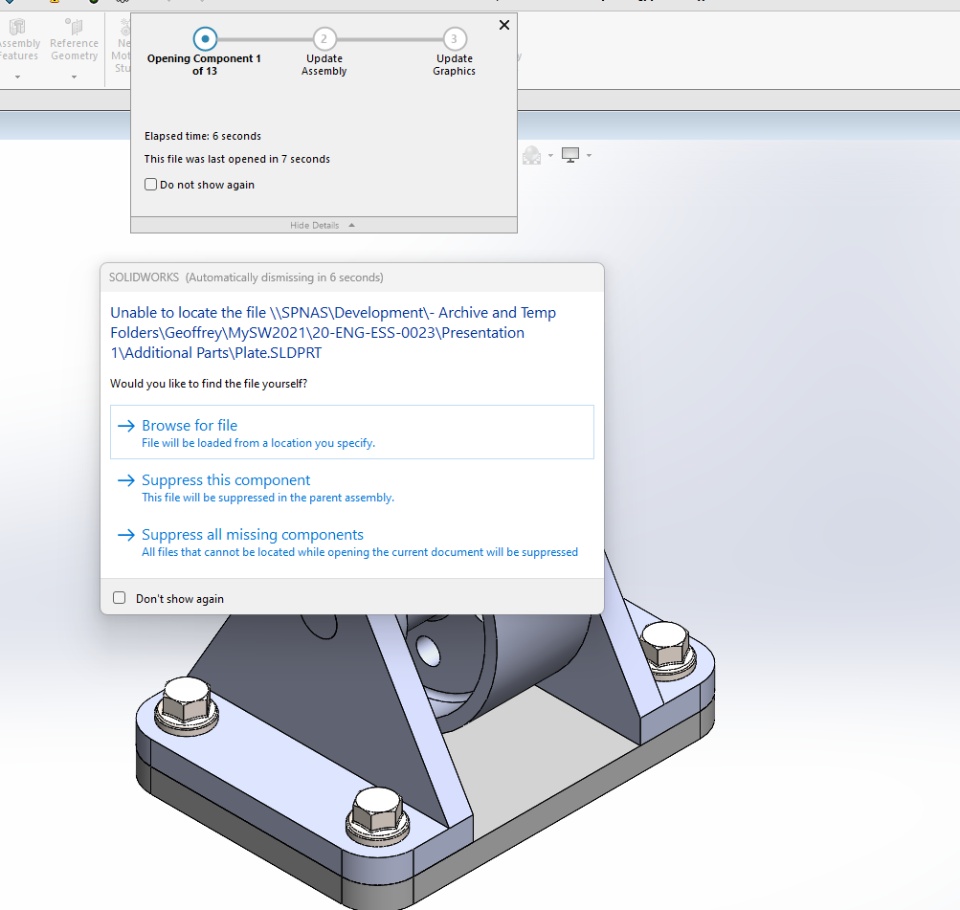Click the scene appearance icon
This screenshot has width=960, height=910.
click(x=531, y=155)
